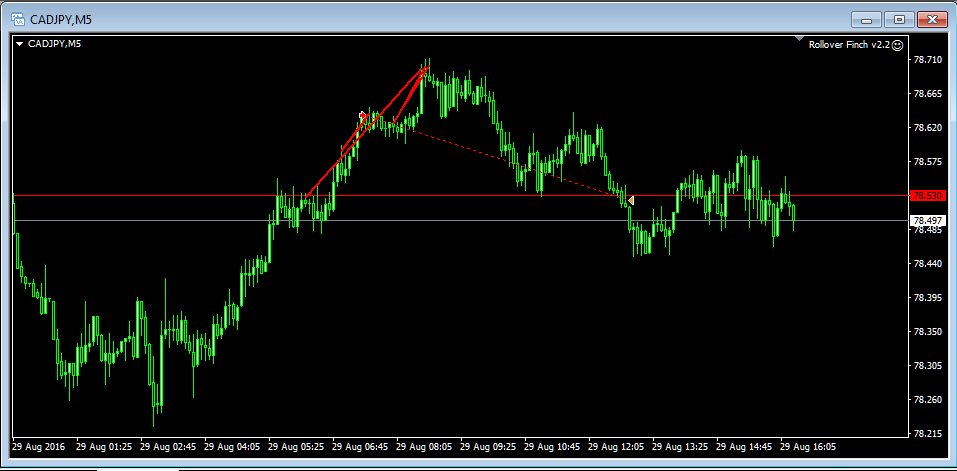Select the red buy arrow marker on chart
957x471 pixels.
(363, 115)
